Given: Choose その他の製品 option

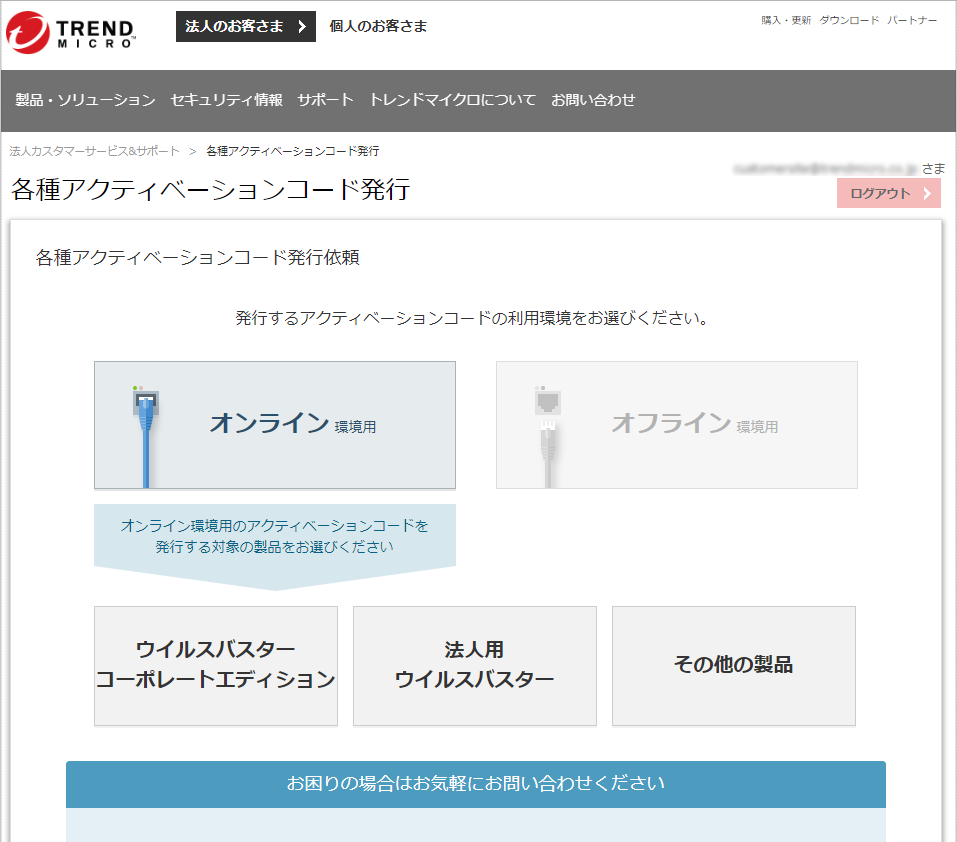Looking at the screenshot, I should pyautogui.click(x=734, y=665).
